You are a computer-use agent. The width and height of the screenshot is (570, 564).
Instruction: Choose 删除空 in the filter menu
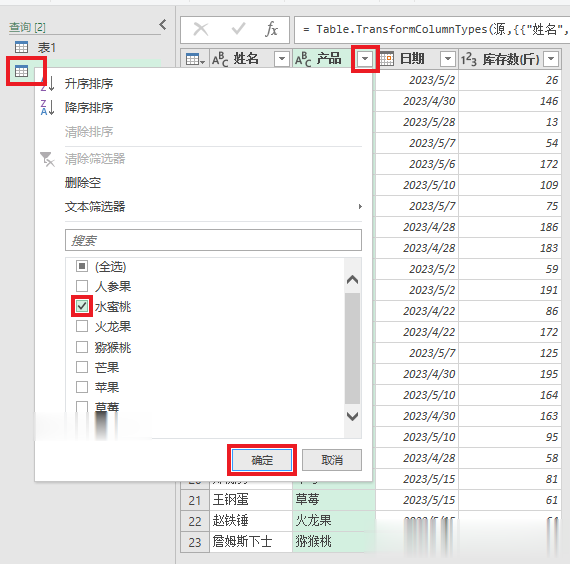(83, 183)
